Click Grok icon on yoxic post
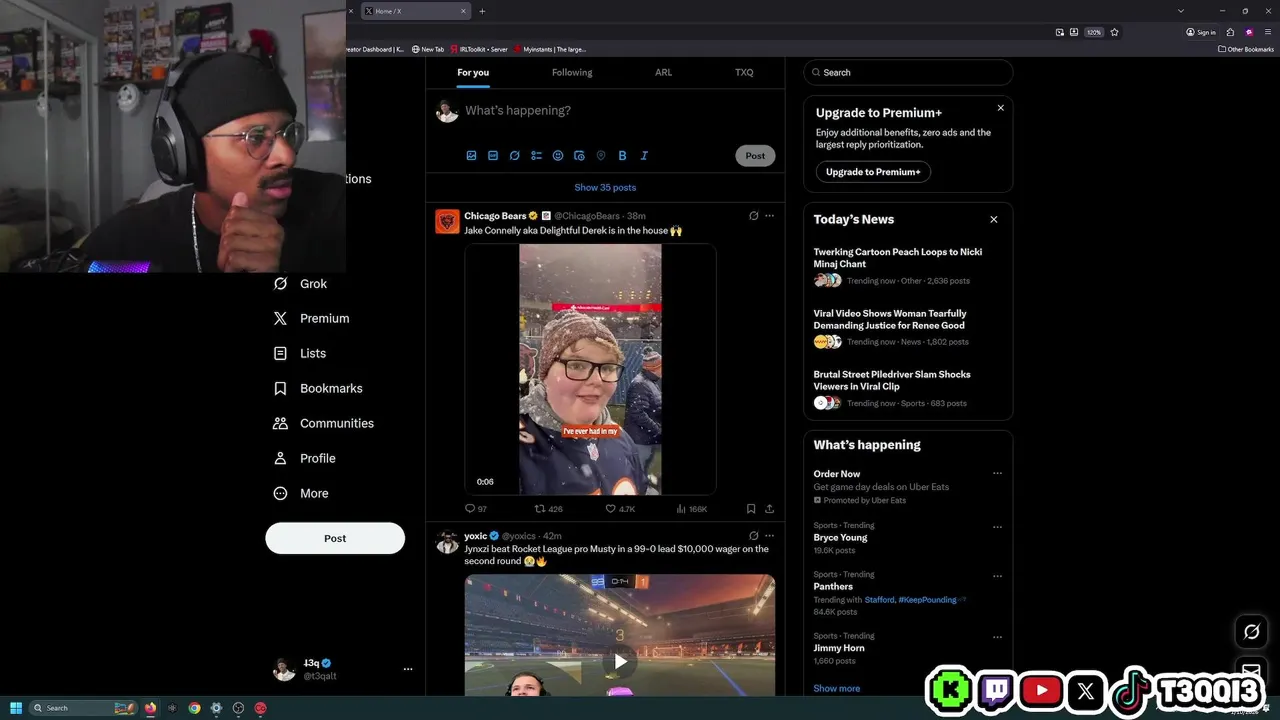 [753, 536]
